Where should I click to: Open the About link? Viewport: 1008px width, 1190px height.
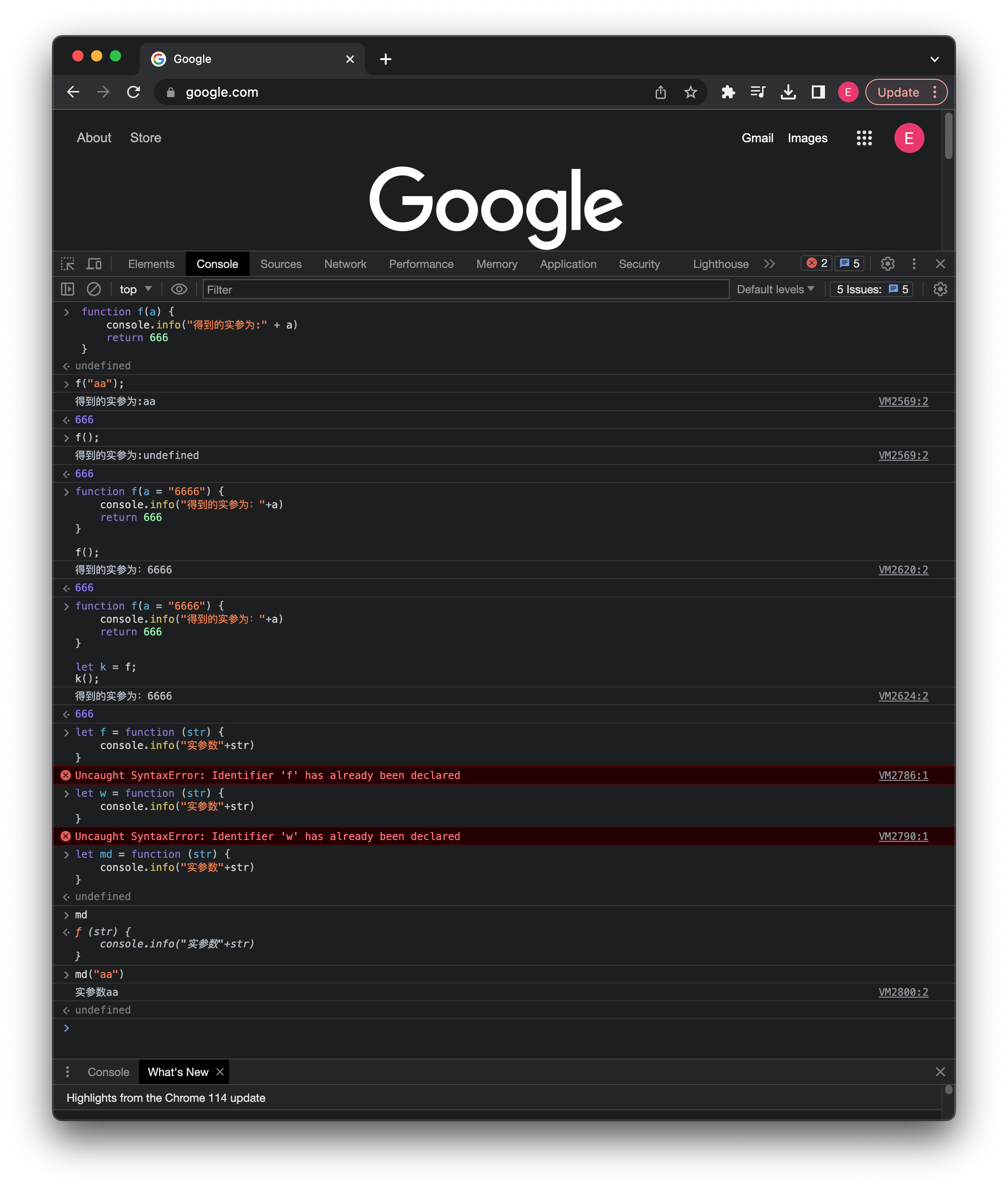pyautogui.click(x=94, y=137)
